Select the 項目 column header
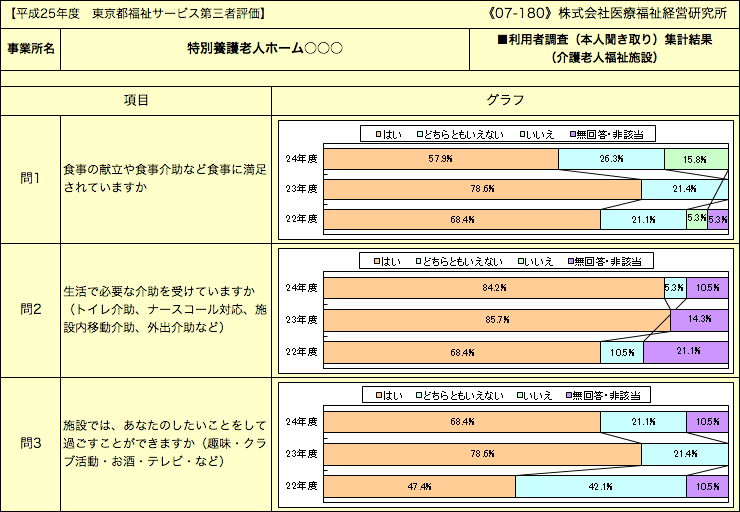Image resolution: width=740 pixels, height=512 pixels. point(136,100)
